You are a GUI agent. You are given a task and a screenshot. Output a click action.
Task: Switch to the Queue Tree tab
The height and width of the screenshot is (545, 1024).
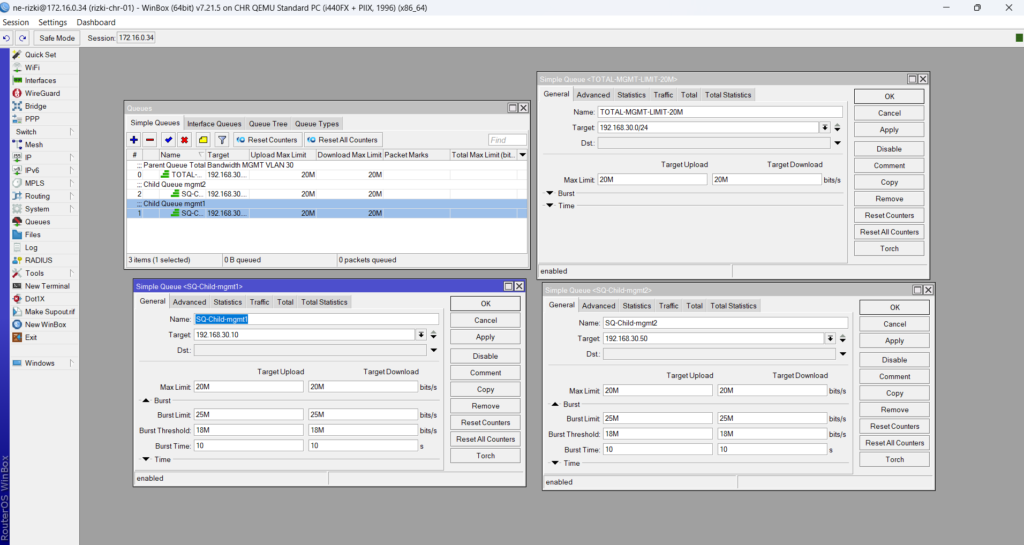(x=268, y=123)
